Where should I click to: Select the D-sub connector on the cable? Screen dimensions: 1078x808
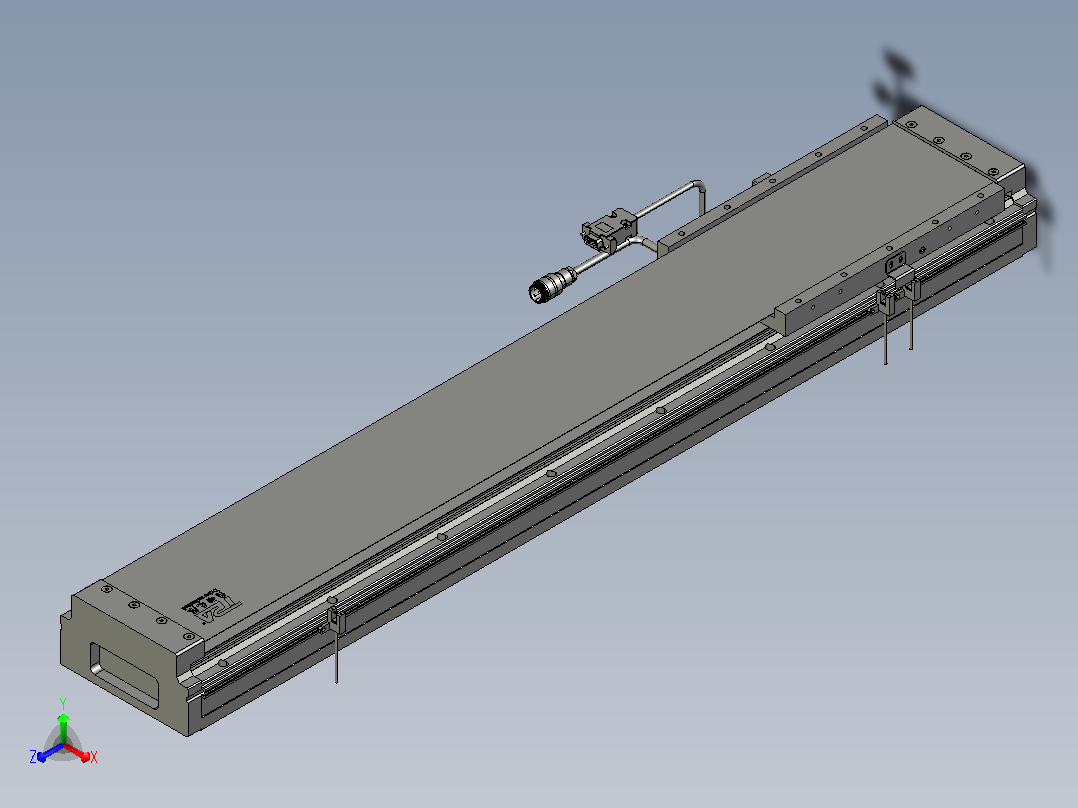(608, 230)
